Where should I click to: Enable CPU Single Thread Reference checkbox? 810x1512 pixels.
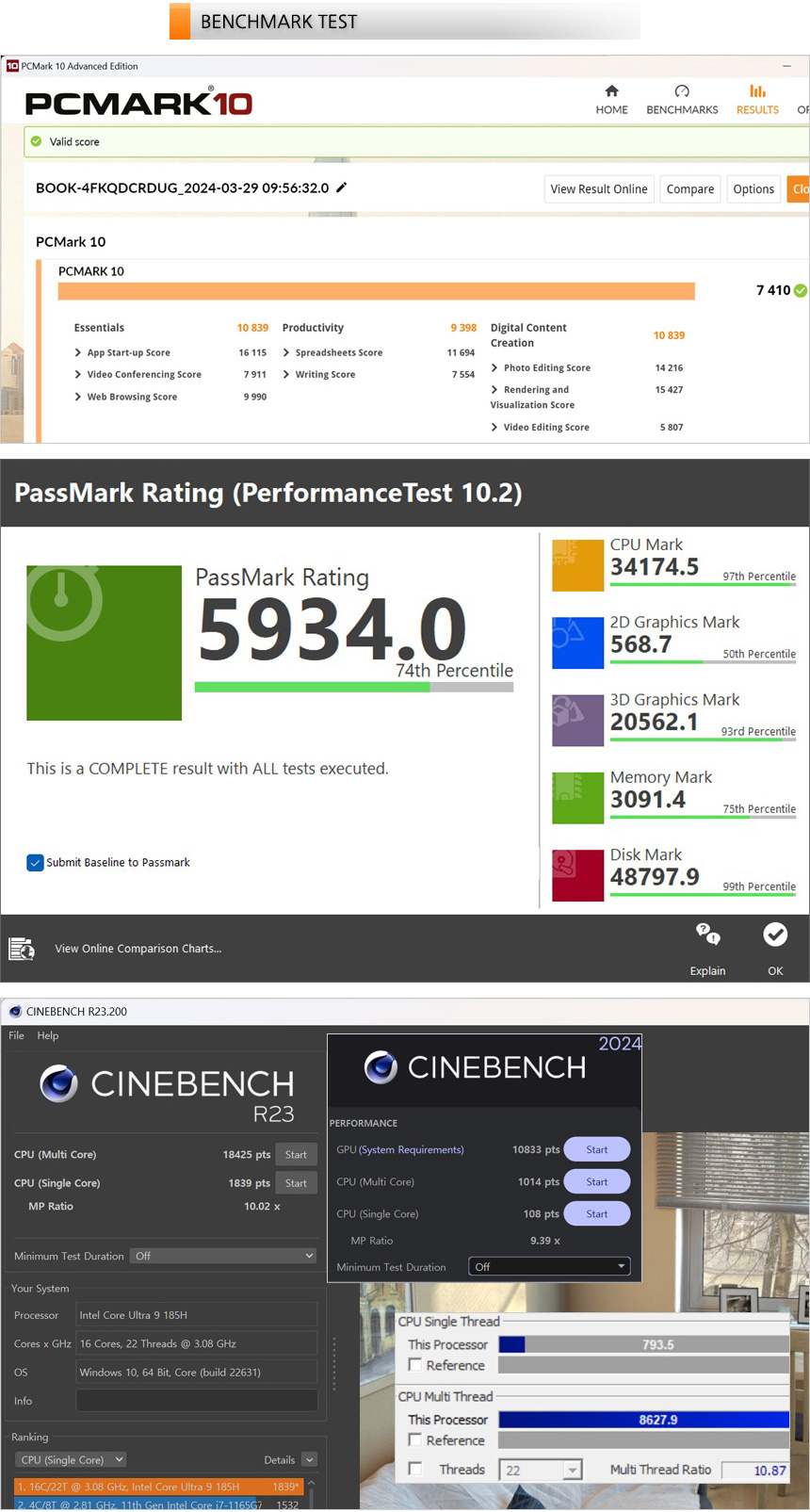click(414, 1365)
